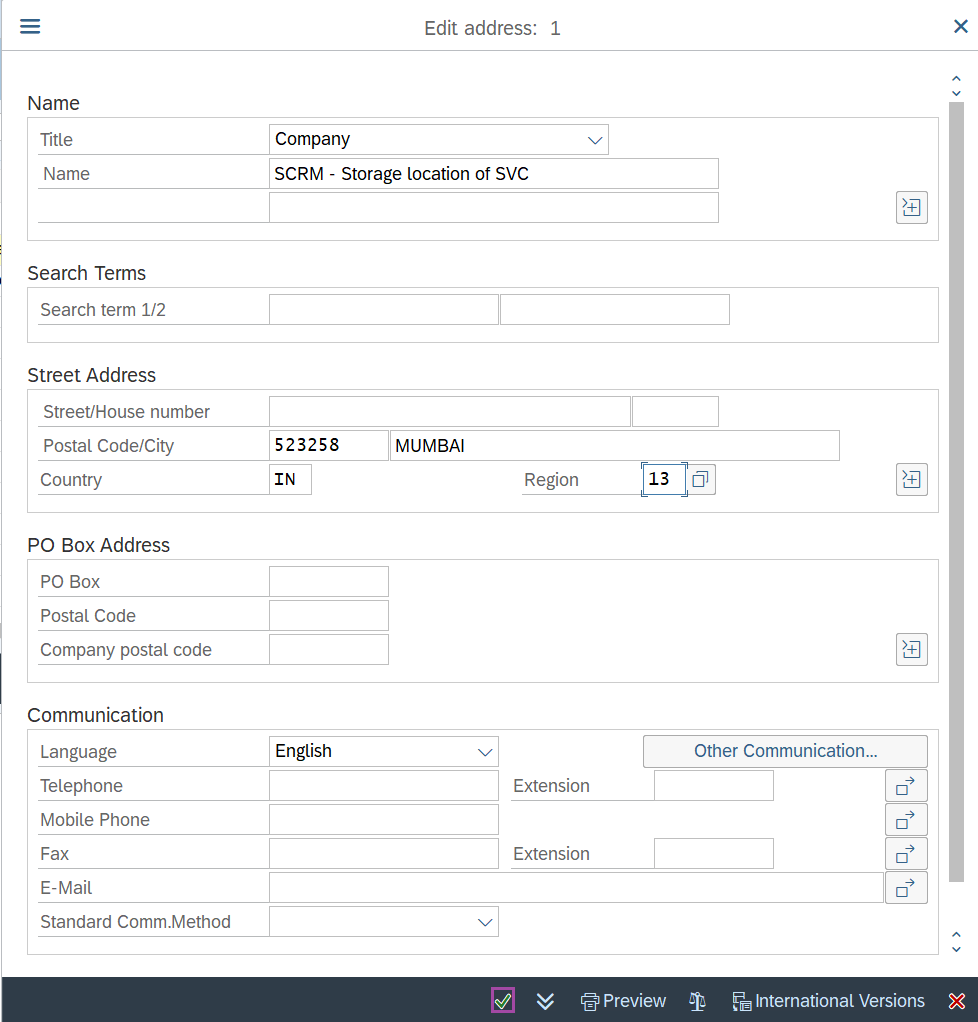The image size is (978, 1022).
Task: Click E-Mail additional addresses arrow icon
Action: pos(906,888)
